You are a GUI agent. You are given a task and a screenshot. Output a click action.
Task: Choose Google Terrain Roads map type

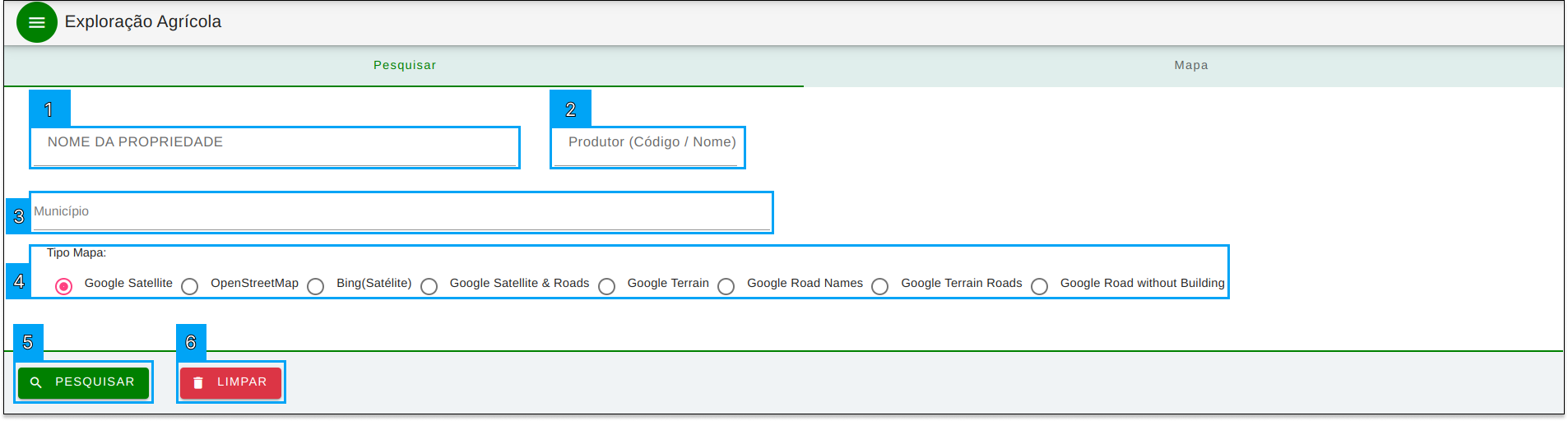click(x=880, y=286)
